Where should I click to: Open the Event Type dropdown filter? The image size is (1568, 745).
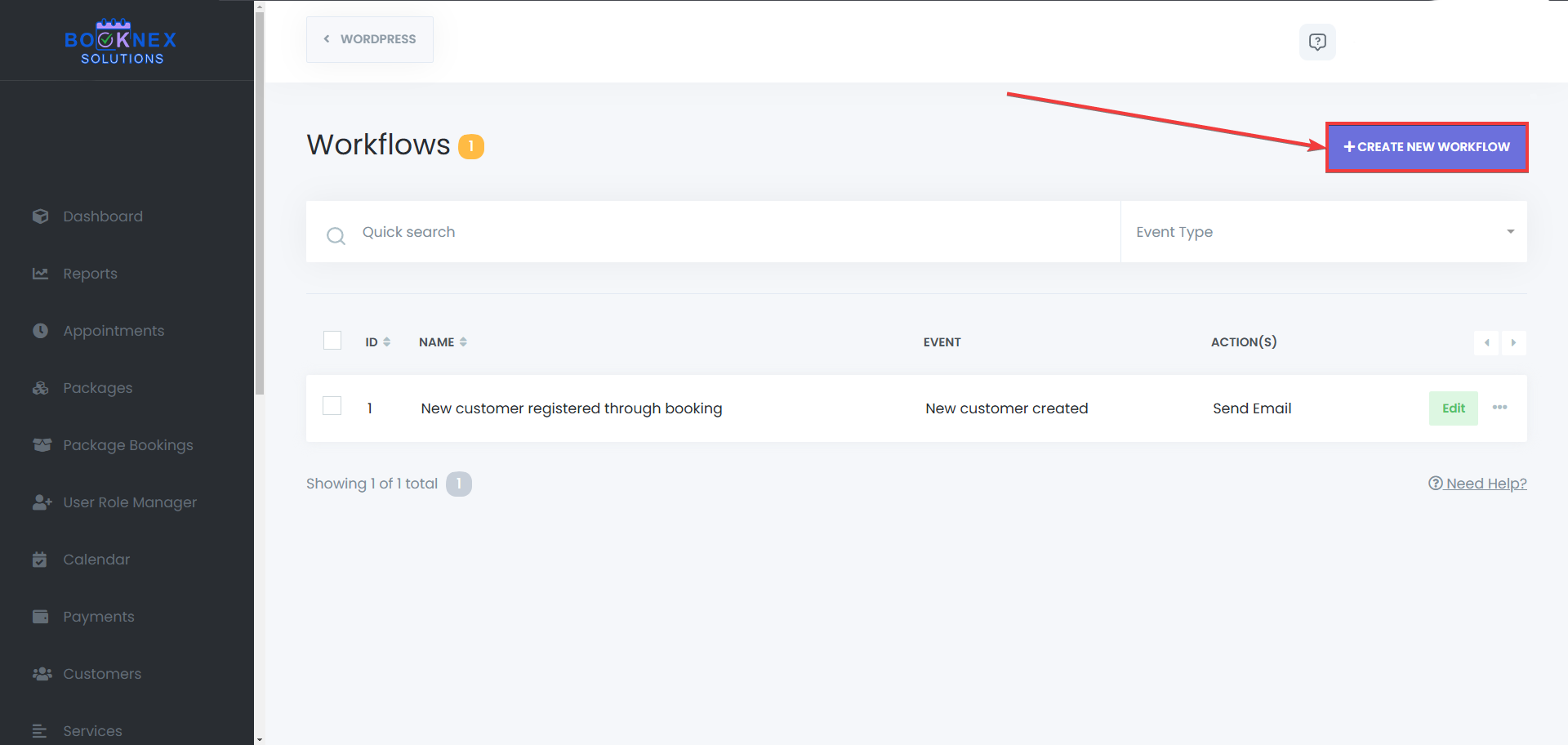[x=1323, y=231]
